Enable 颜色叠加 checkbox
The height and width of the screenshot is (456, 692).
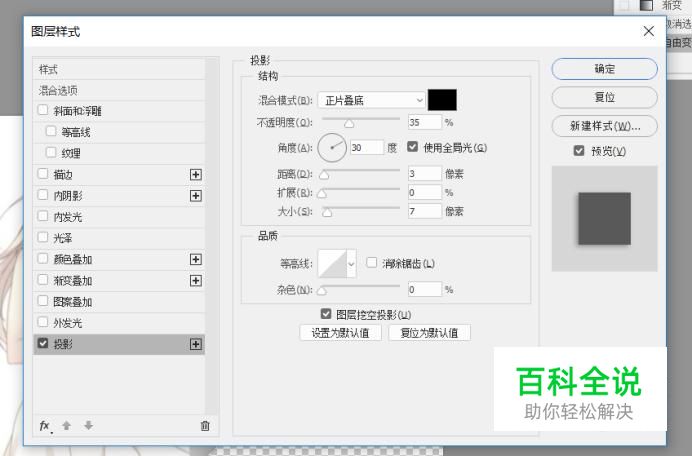43,258
